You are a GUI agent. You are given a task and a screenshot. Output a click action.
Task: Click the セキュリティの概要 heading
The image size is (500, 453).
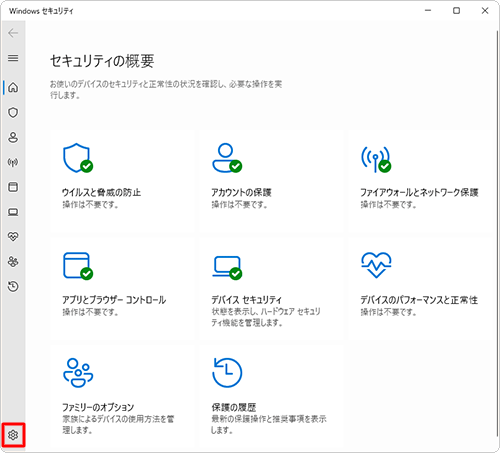pyautogui.click(x=102, y=61)
